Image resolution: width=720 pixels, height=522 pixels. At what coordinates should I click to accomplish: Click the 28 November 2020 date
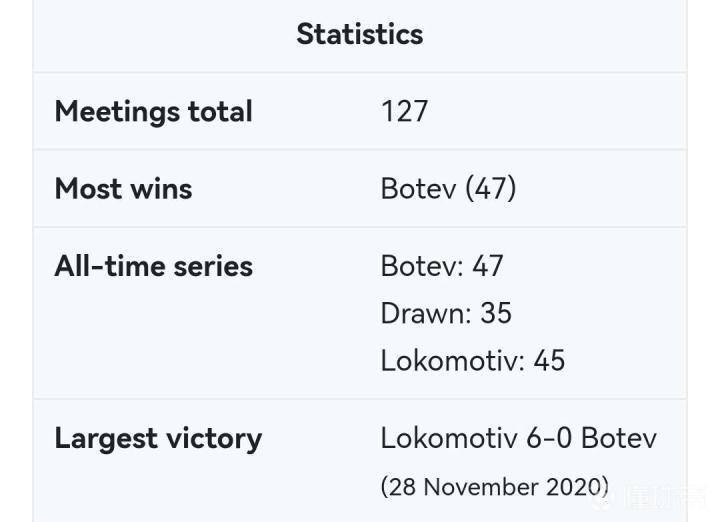[494, 487]
